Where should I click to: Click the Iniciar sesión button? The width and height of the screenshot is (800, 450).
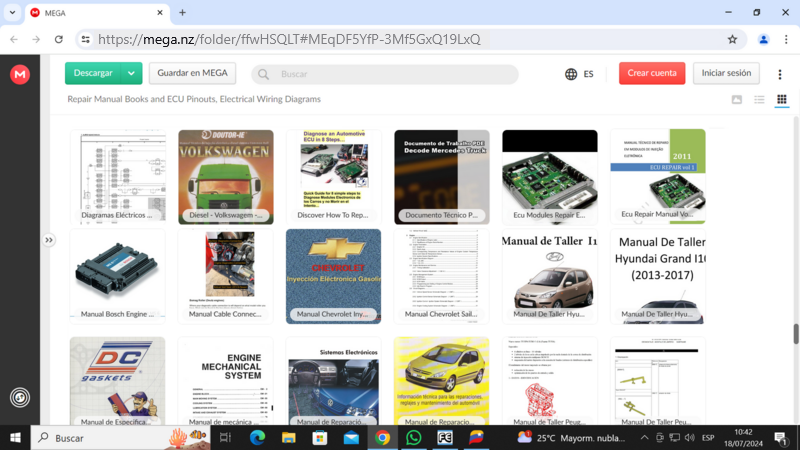(x=726, y=73)
